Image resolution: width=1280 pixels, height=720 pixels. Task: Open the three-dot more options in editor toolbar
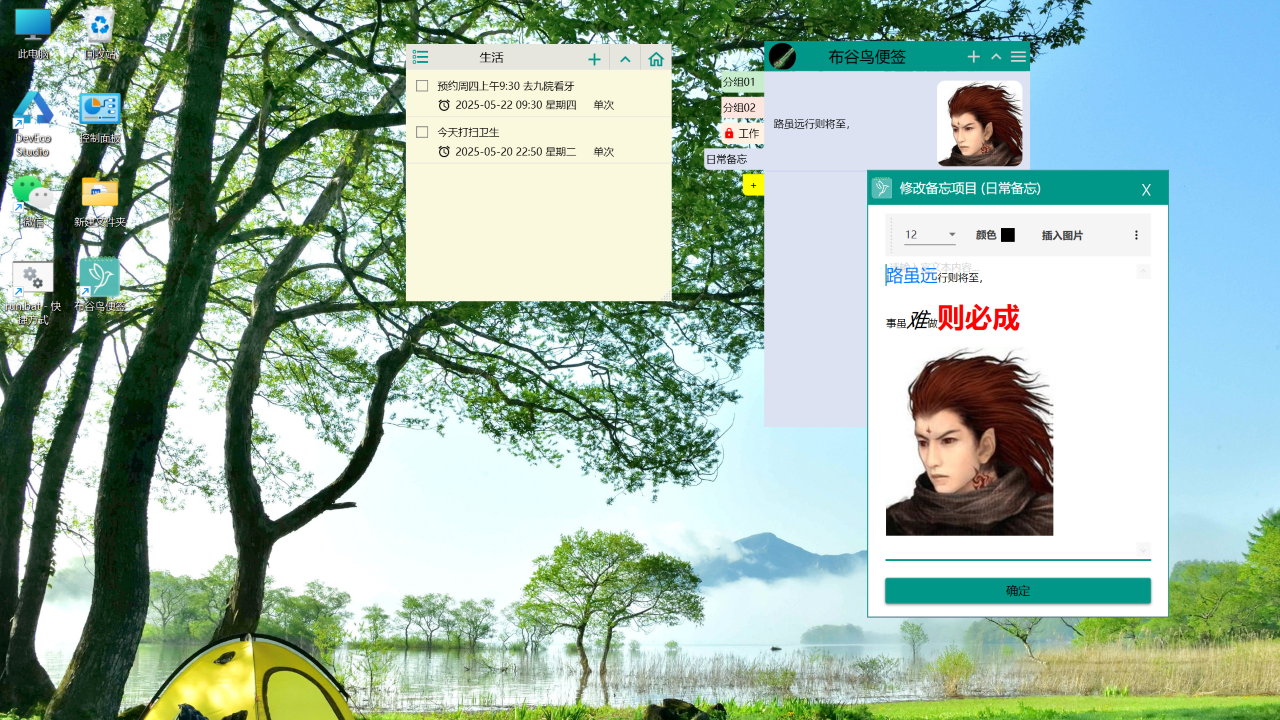[1136, 235]
